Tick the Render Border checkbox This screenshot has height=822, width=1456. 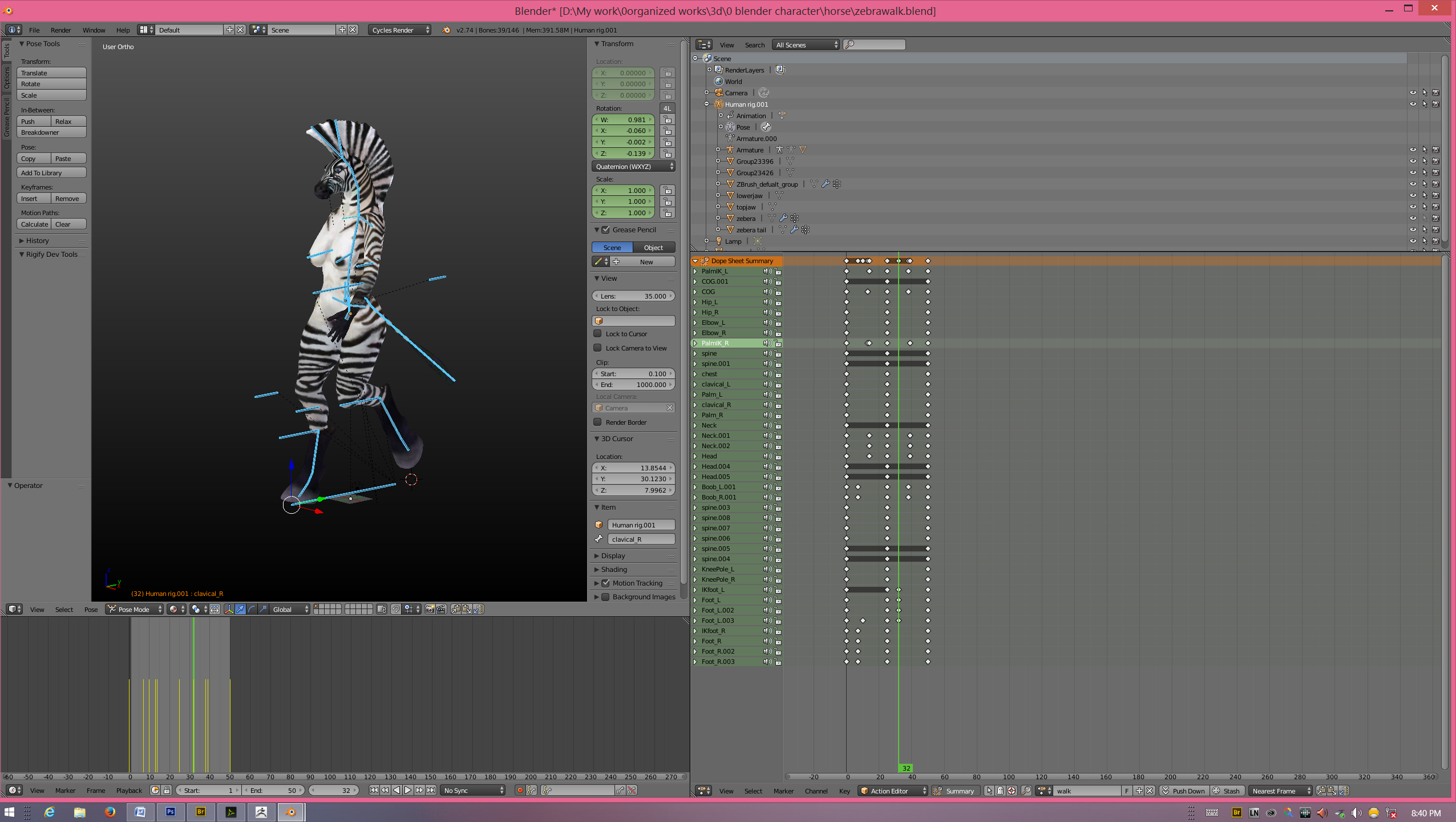click(597, 422)
